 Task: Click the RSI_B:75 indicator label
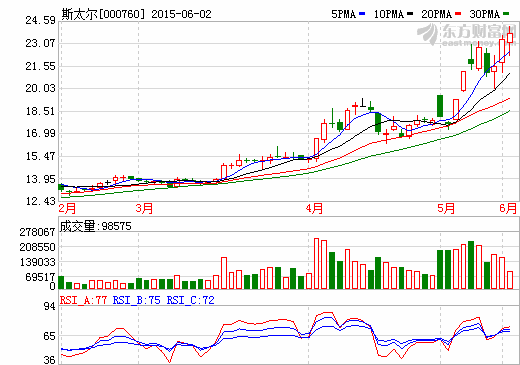pyautogui.click(x=137, y=300)
